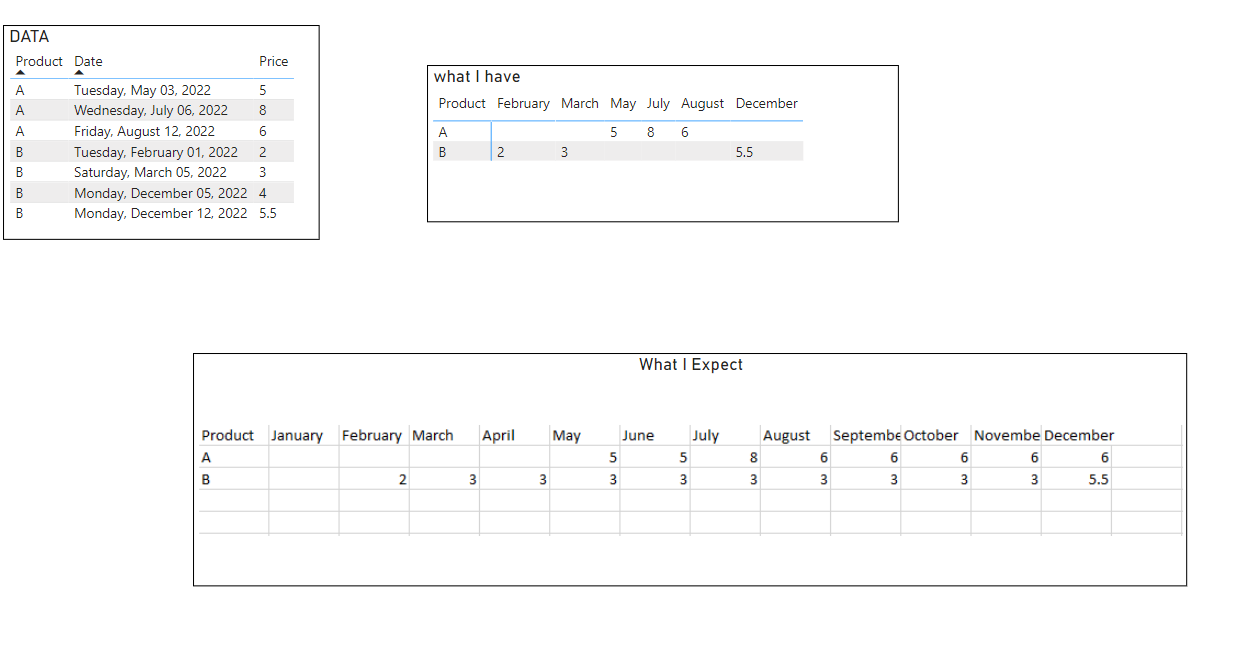Click value 5.5 under December in 'What I Expect'
The image size is (1251, 652).
pos(1098,479)
